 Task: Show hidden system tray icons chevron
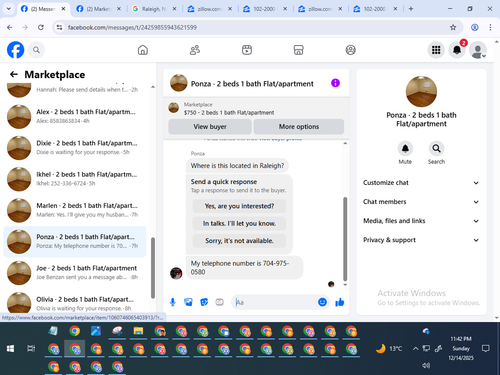point(415,349)
